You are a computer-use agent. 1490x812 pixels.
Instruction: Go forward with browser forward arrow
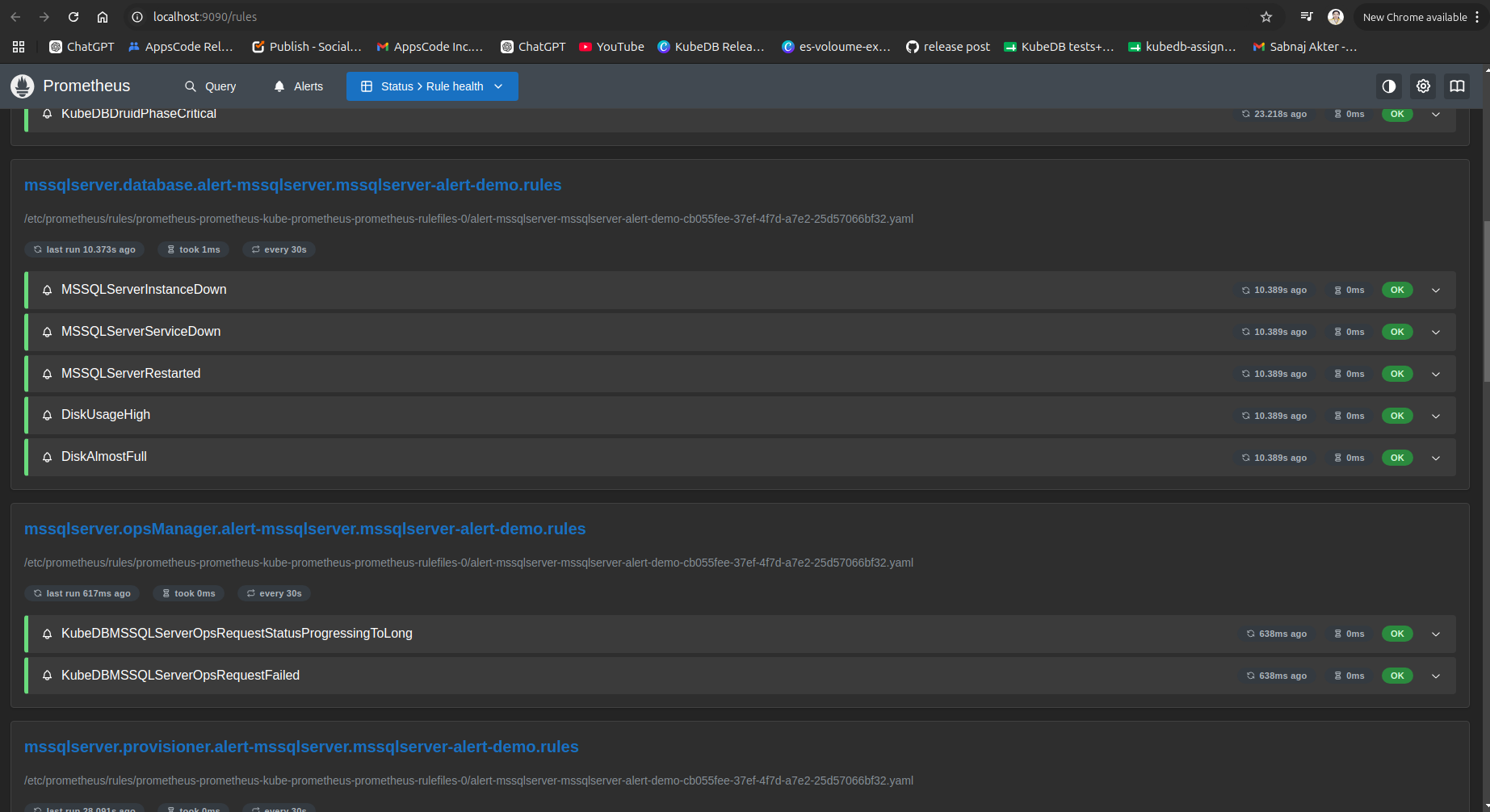[x=44, y=17]
